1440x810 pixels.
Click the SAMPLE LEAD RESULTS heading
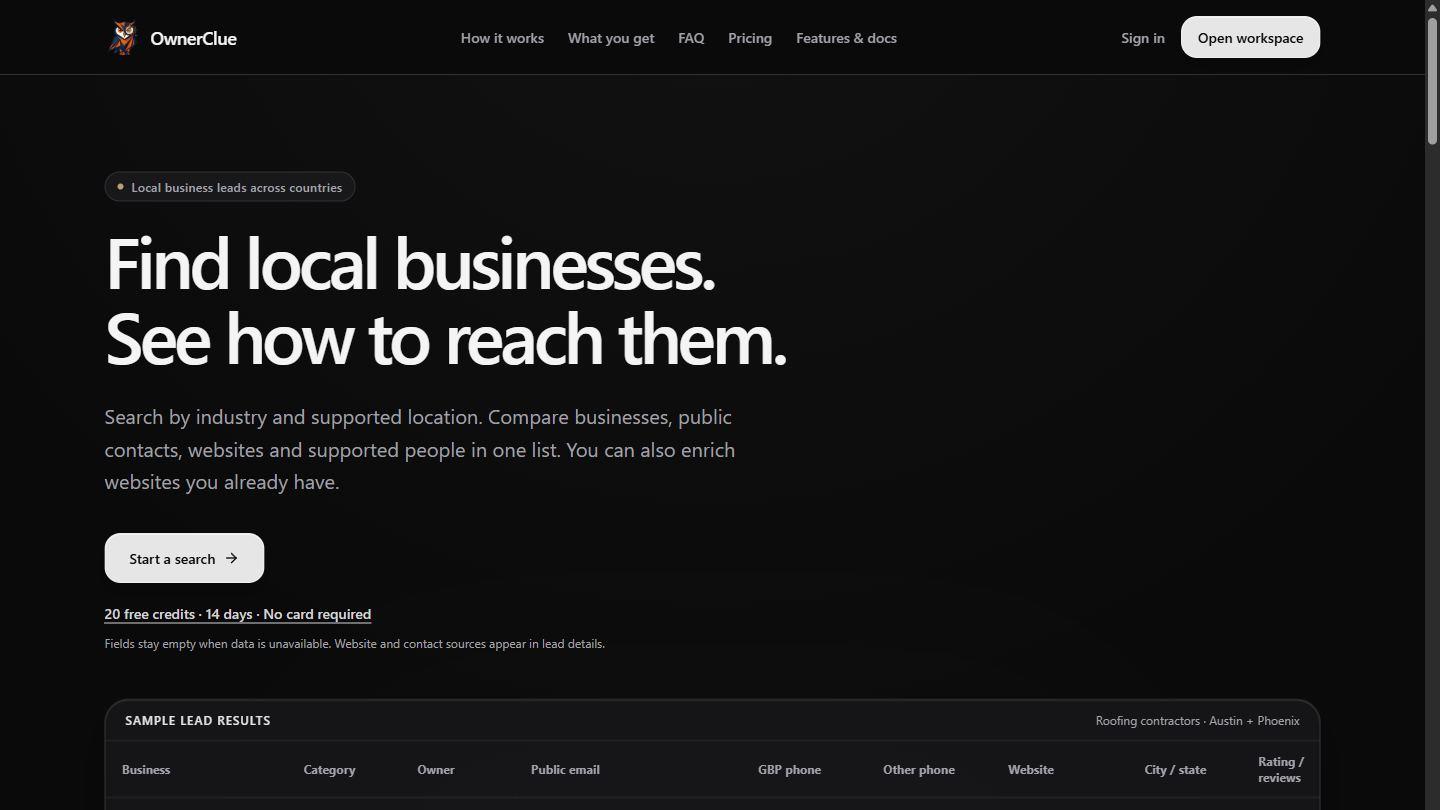pos(198,720)
